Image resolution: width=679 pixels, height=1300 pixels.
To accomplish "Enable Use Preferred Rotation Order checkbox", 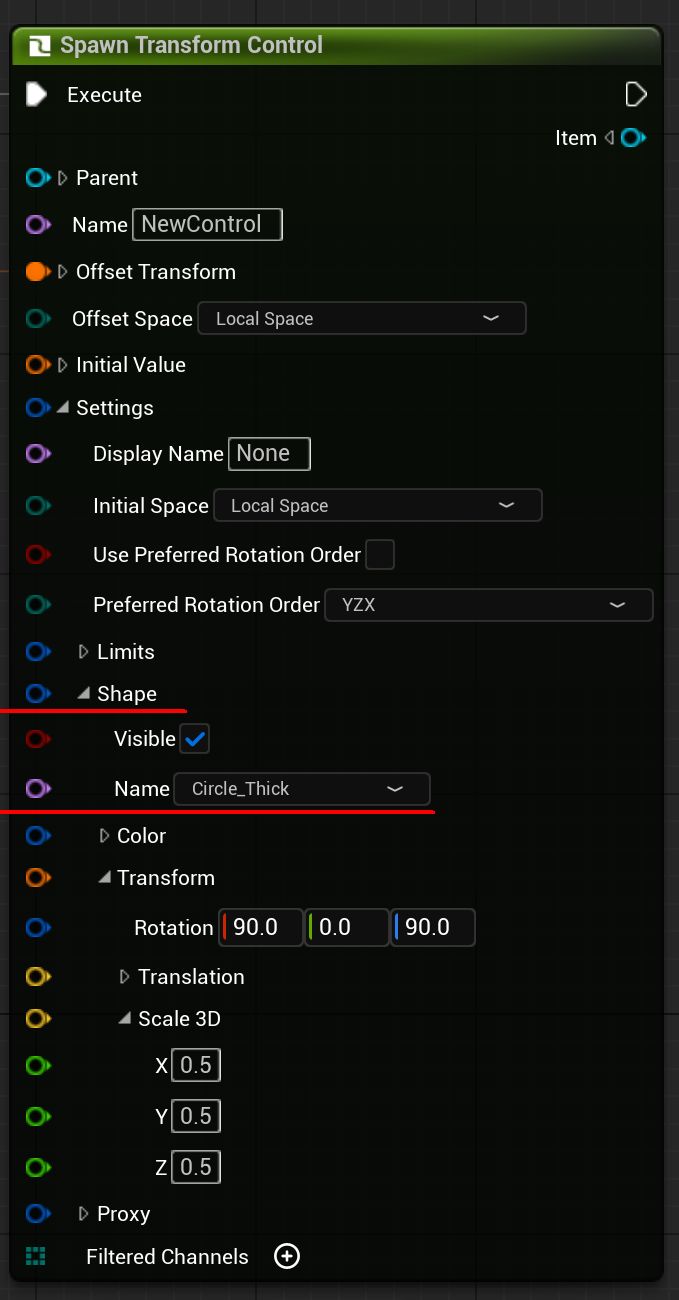I will pos(380,554).
